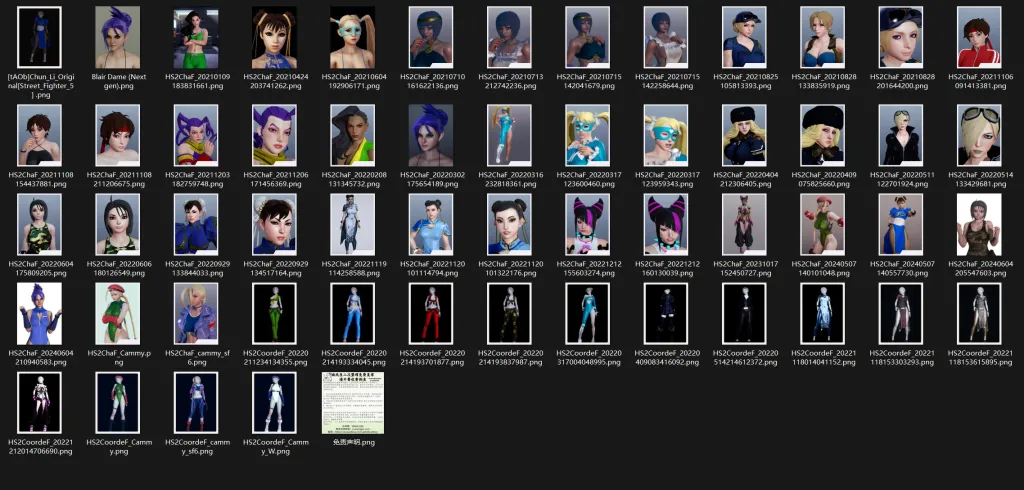Select thumbnail HS2ChaF_20220511122701924.png

pyautogui.click(x=901, y=135)
